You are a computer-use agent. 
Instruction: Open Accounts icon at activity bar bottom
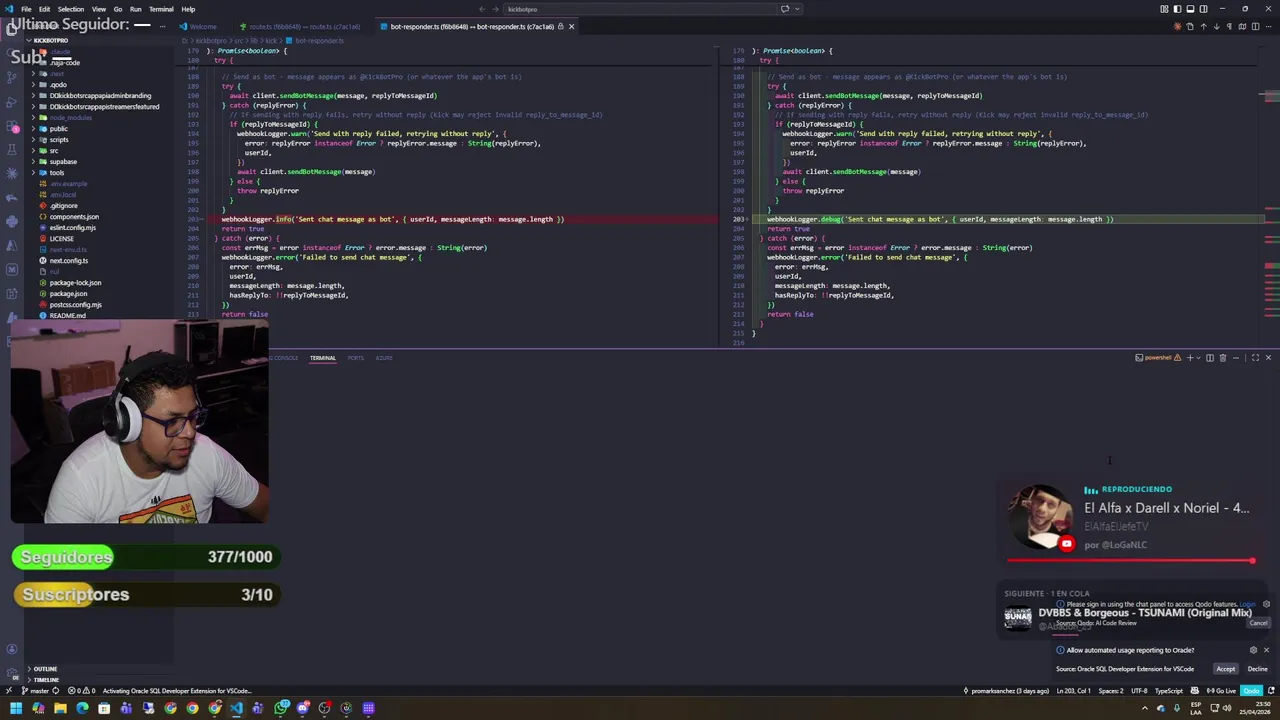coord(12,649)
